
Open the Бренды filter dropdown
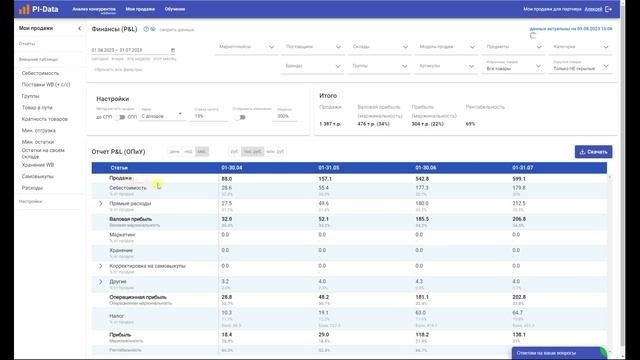point(313,66)
